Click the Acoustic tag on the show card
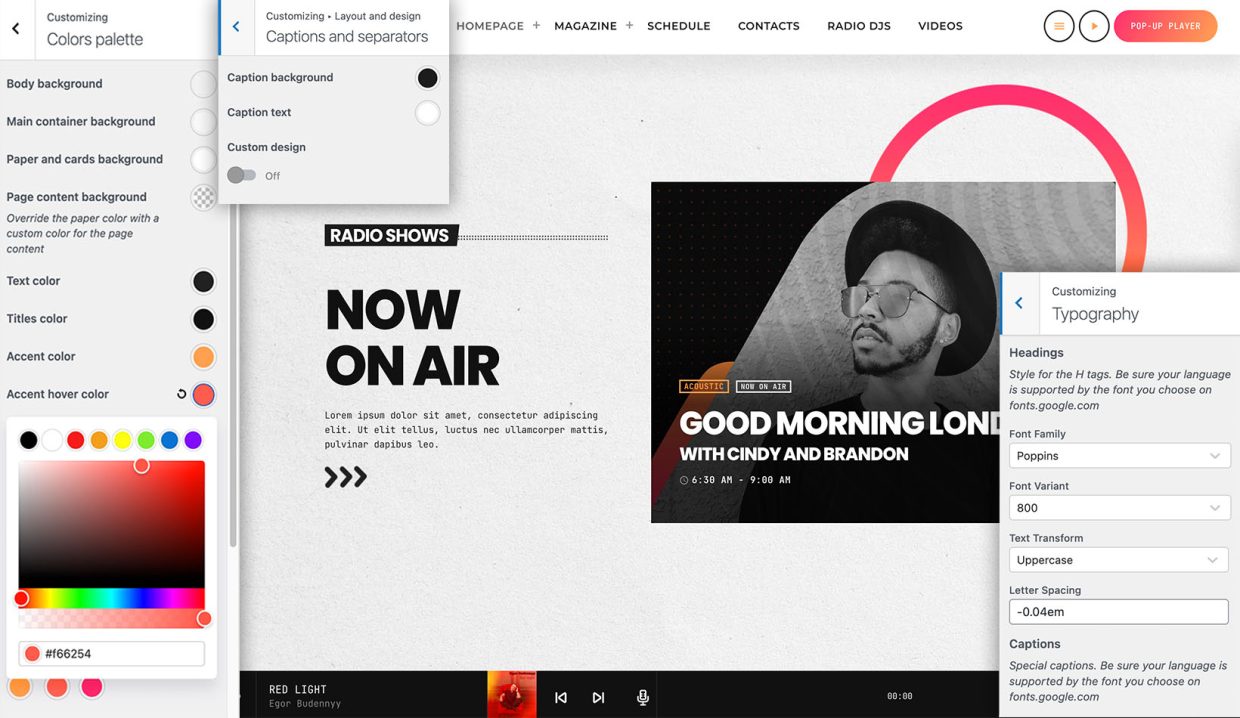1240x718 pixels. tap(703, 386)
